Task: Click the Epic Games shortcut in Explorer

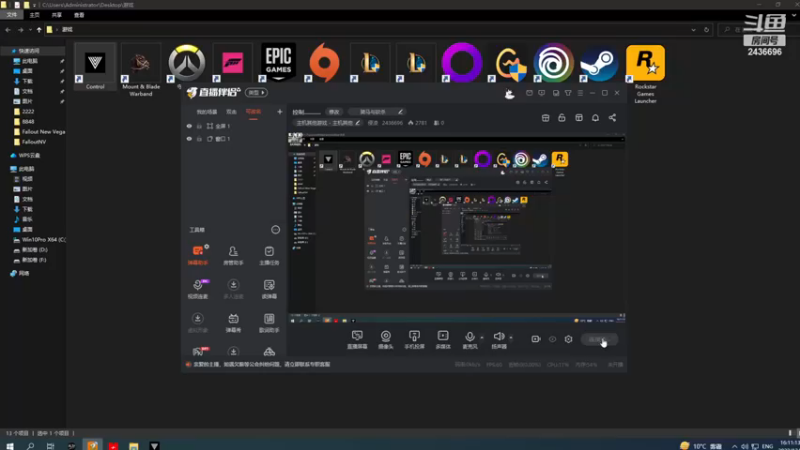Action: click(x=278, y=63)
